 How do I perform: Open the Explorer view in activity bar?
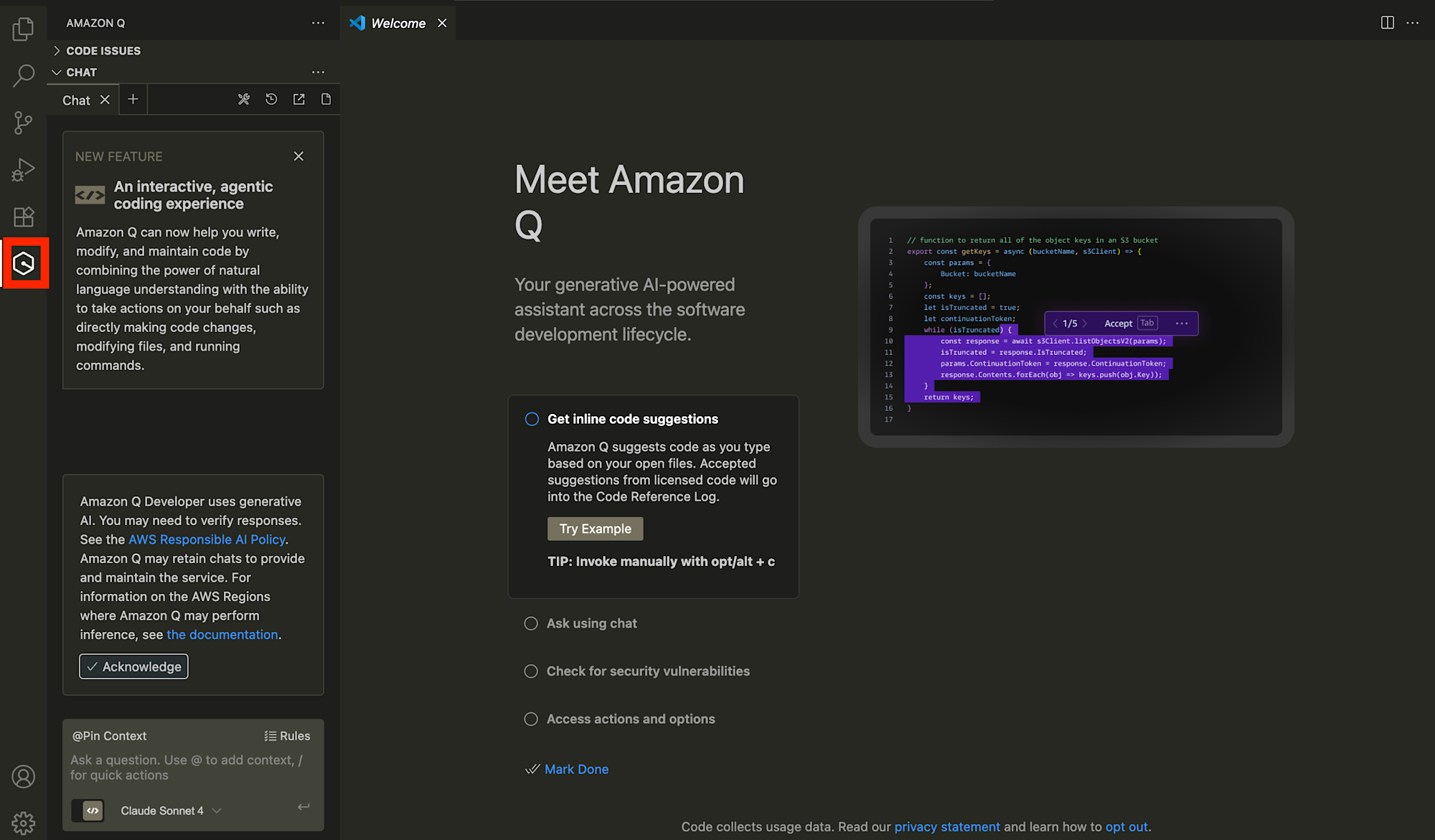click(23, 29)
